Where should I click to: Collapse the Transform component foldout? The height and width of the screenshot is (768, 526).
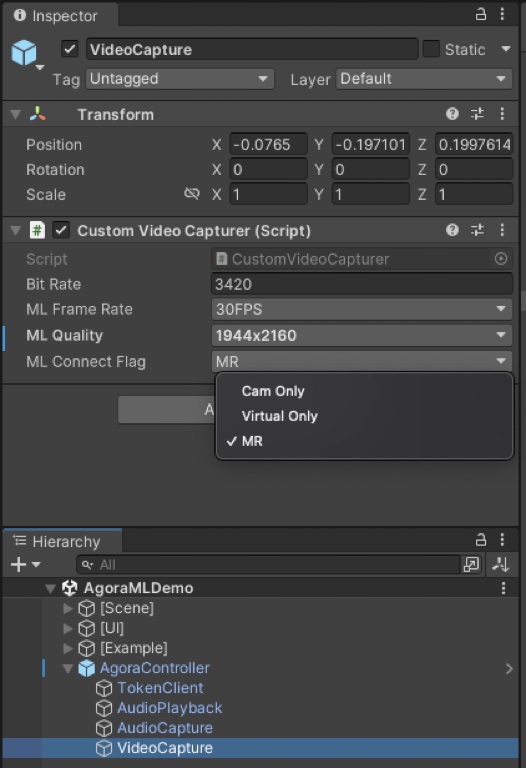click(16, 115)
